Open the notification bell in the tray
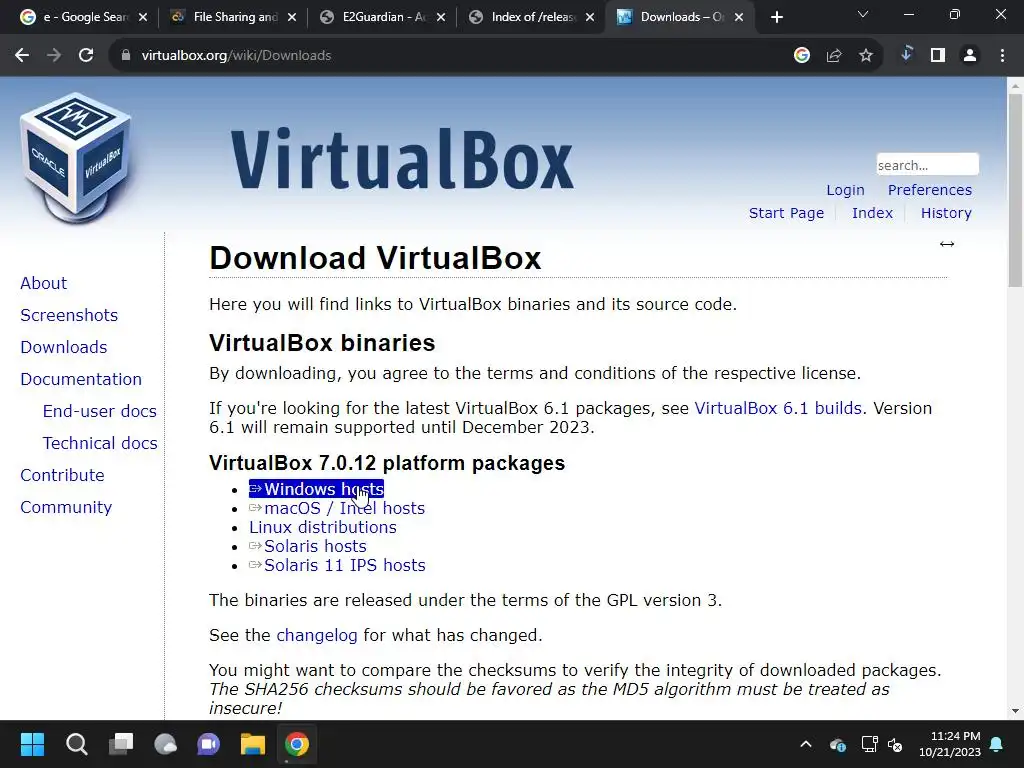 (997, 744)
